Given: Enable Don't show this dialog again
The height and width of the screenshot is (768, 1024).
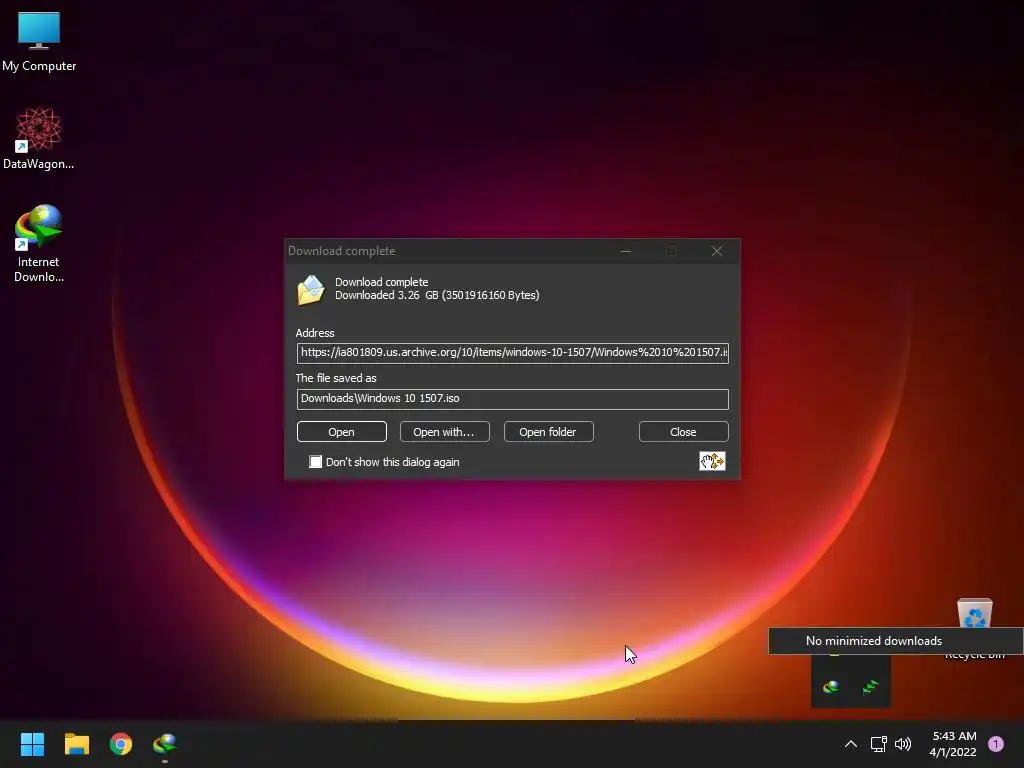Looking at the screenshot, I should (315, 462).
